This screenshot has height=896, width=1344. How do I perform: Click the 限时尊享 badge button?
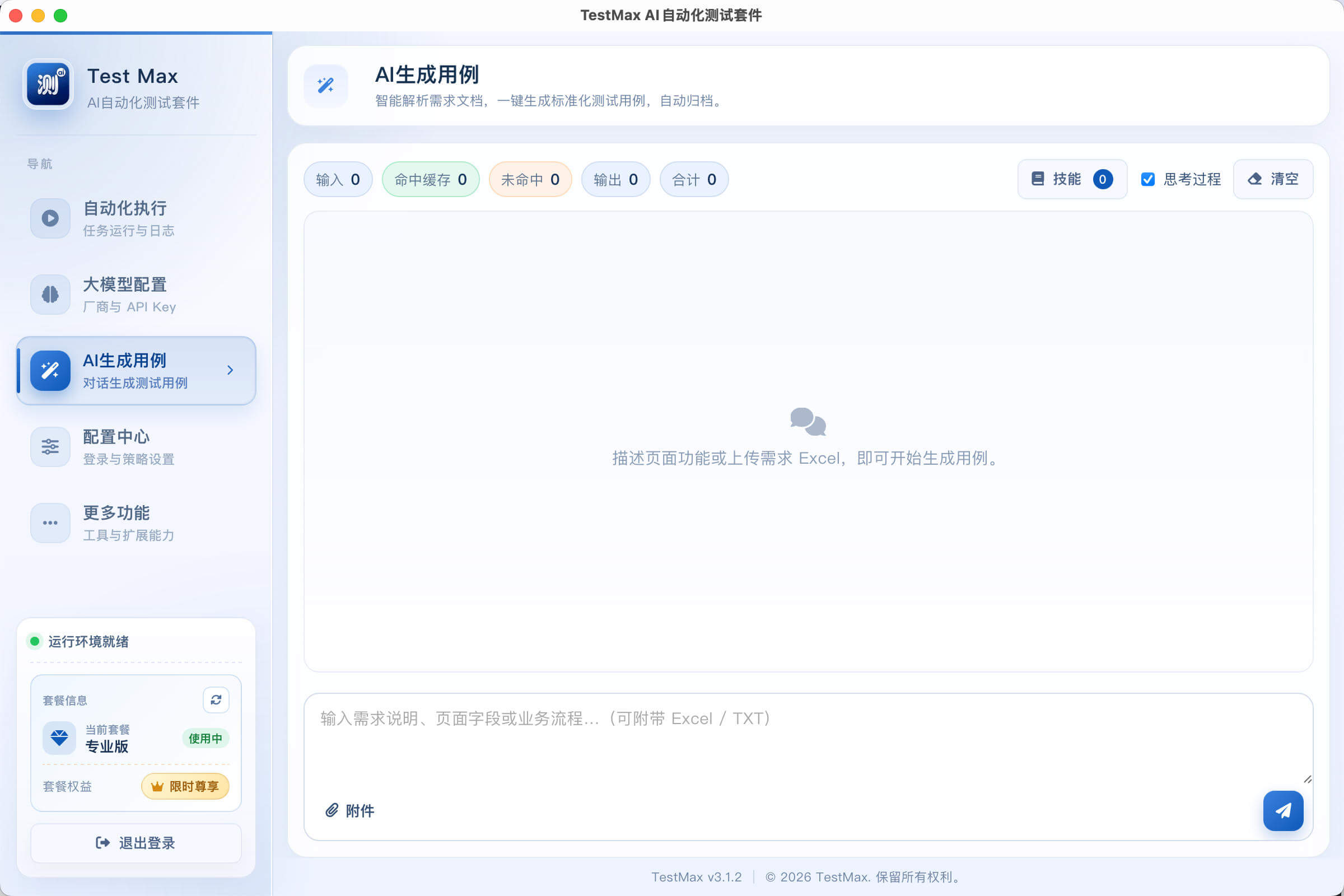(x=185, y=786)
